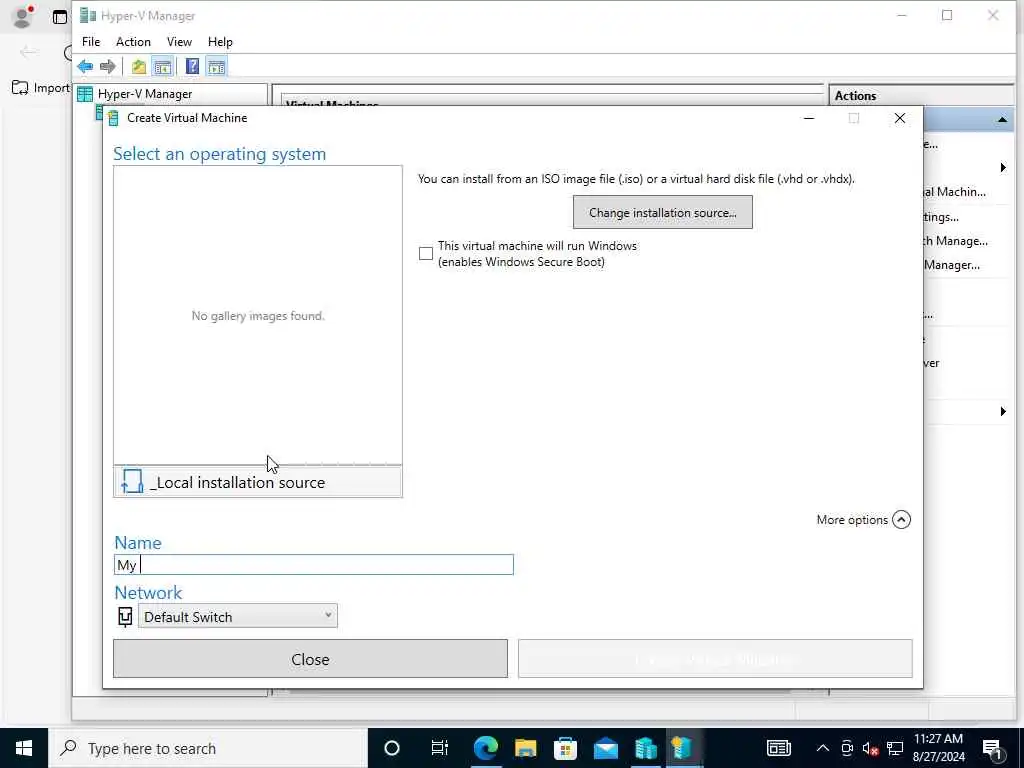Image resolution: width=1024 pixels, height=768 pixels.
Task: Toggle Show/Hide Action Pane toolbar icon
Action: [x=217, y=67]
